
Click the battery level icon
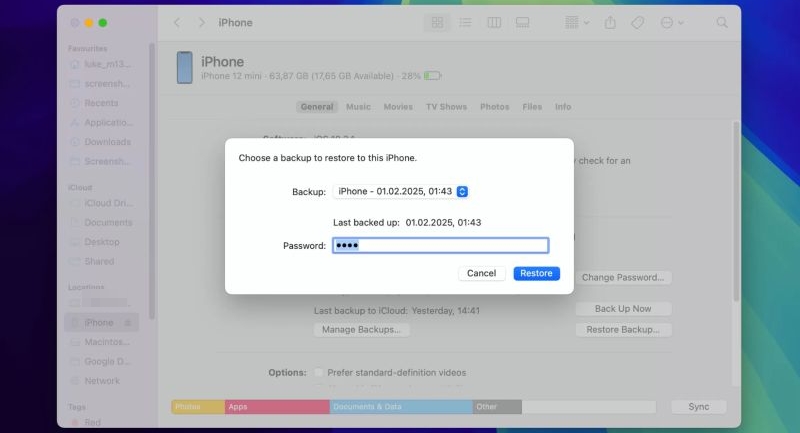pyautogui.click(x=432, y=76)
